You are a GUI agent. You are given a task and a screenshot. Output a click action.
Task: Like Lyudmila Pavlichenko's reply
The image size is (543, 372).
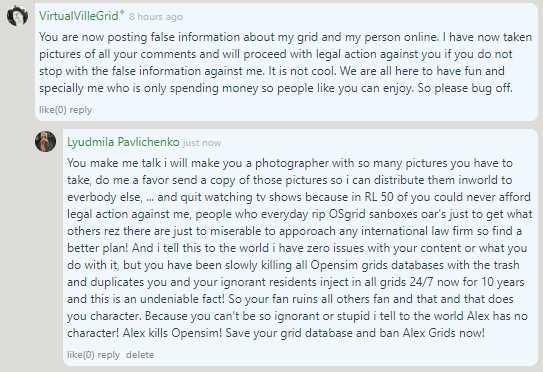(x=81, y=355)
